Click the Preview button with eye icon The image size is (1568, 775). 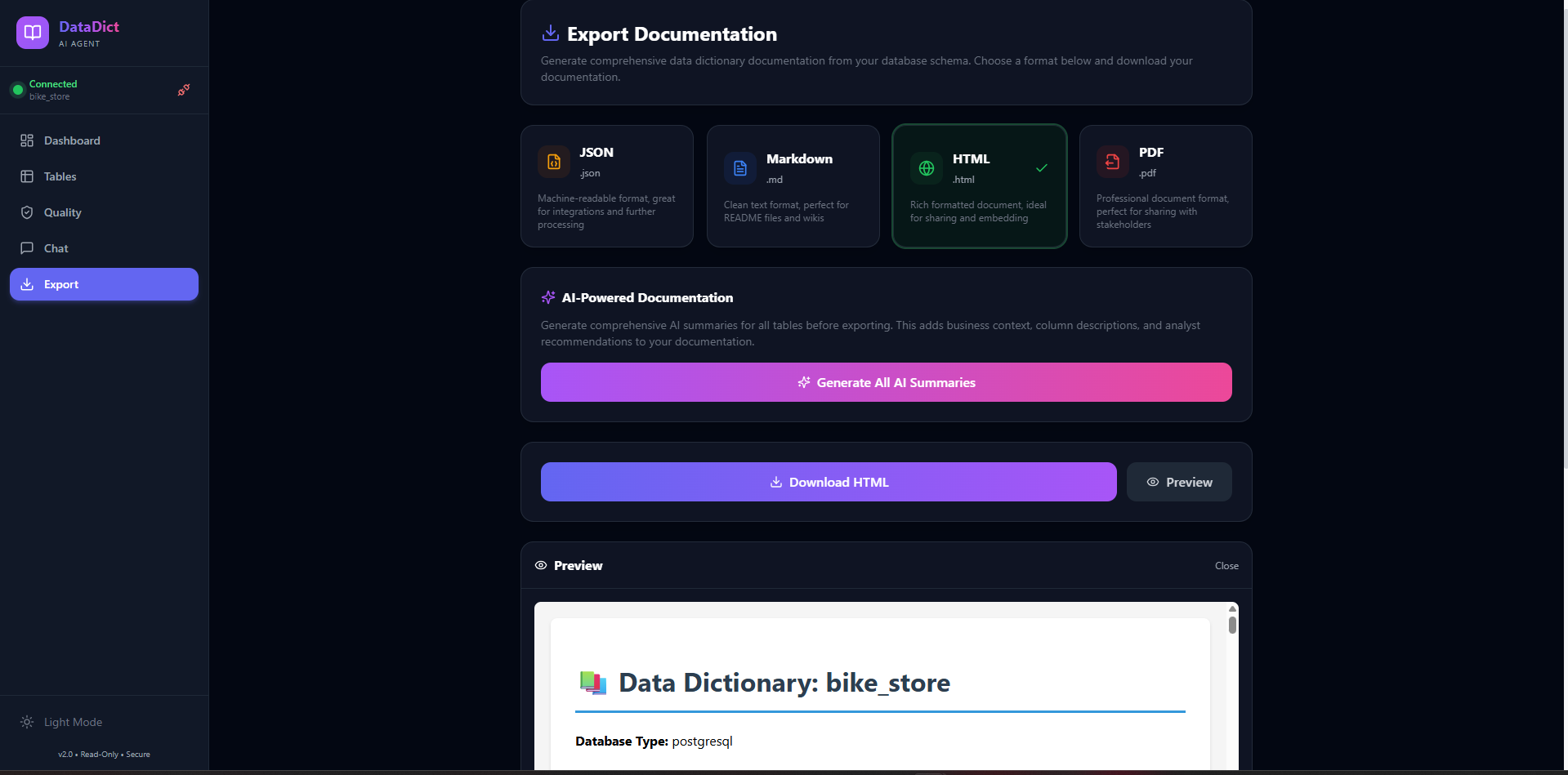[1179, 482]
